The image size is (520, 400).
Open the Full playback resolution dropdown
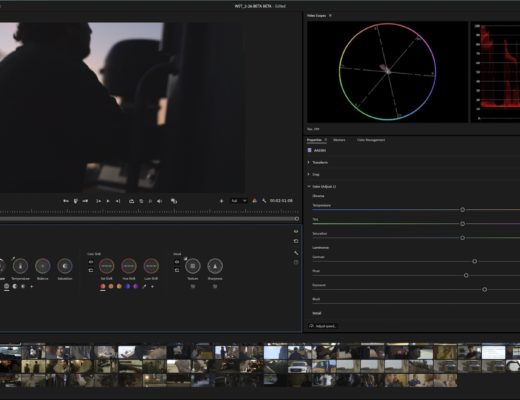point(238,201)
